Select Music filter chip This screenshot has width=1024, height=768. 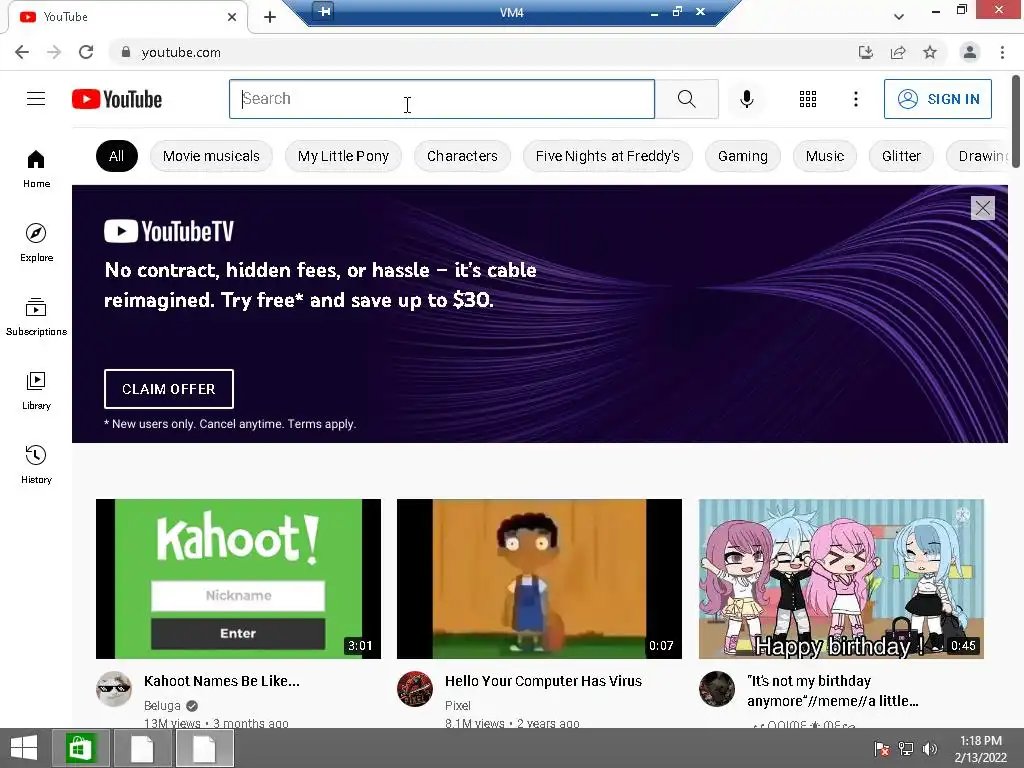(824, 156)
